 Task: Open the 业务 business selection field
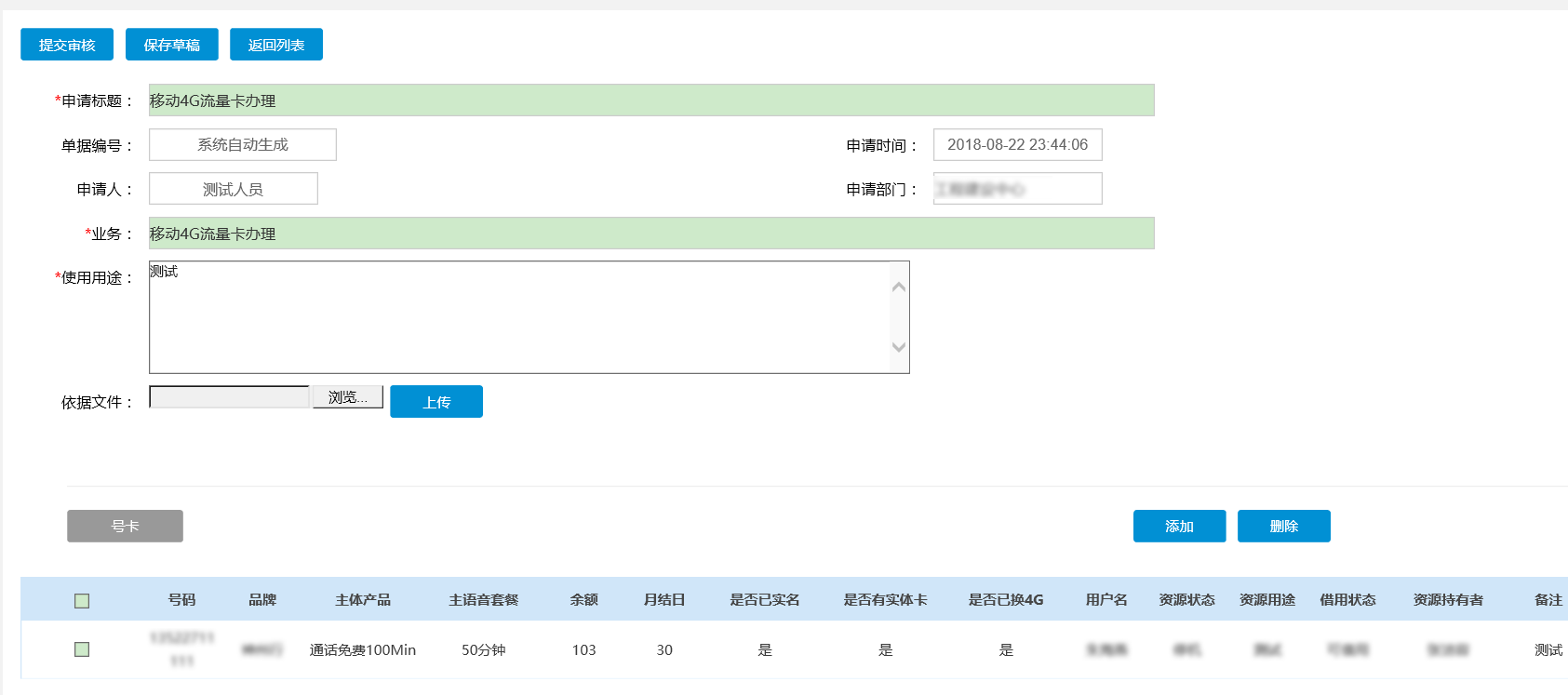coord(651,234)
